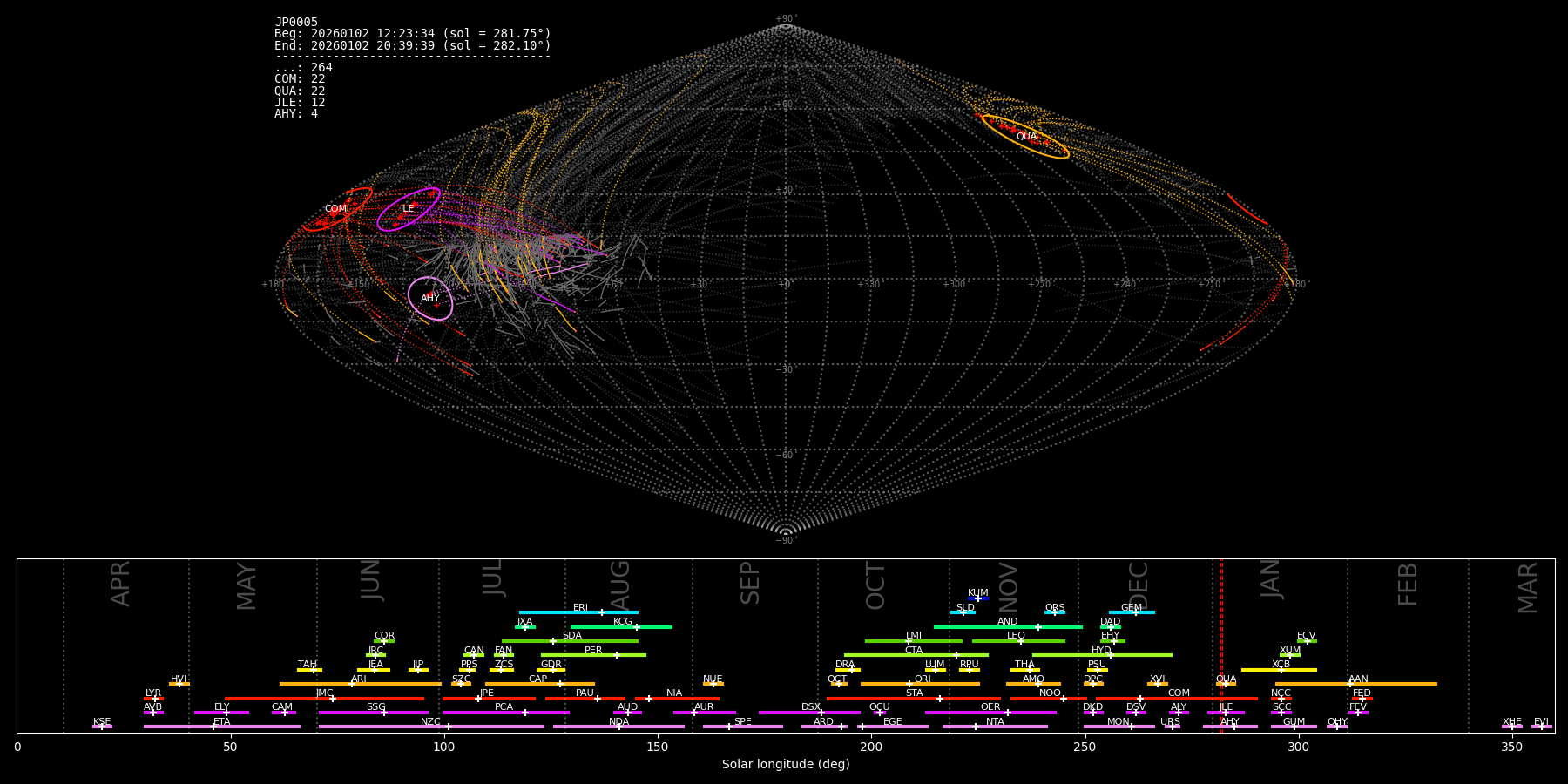Screen dimensions: 1568x784
Task: Click the SPE shower bar label
Action: 743,722
